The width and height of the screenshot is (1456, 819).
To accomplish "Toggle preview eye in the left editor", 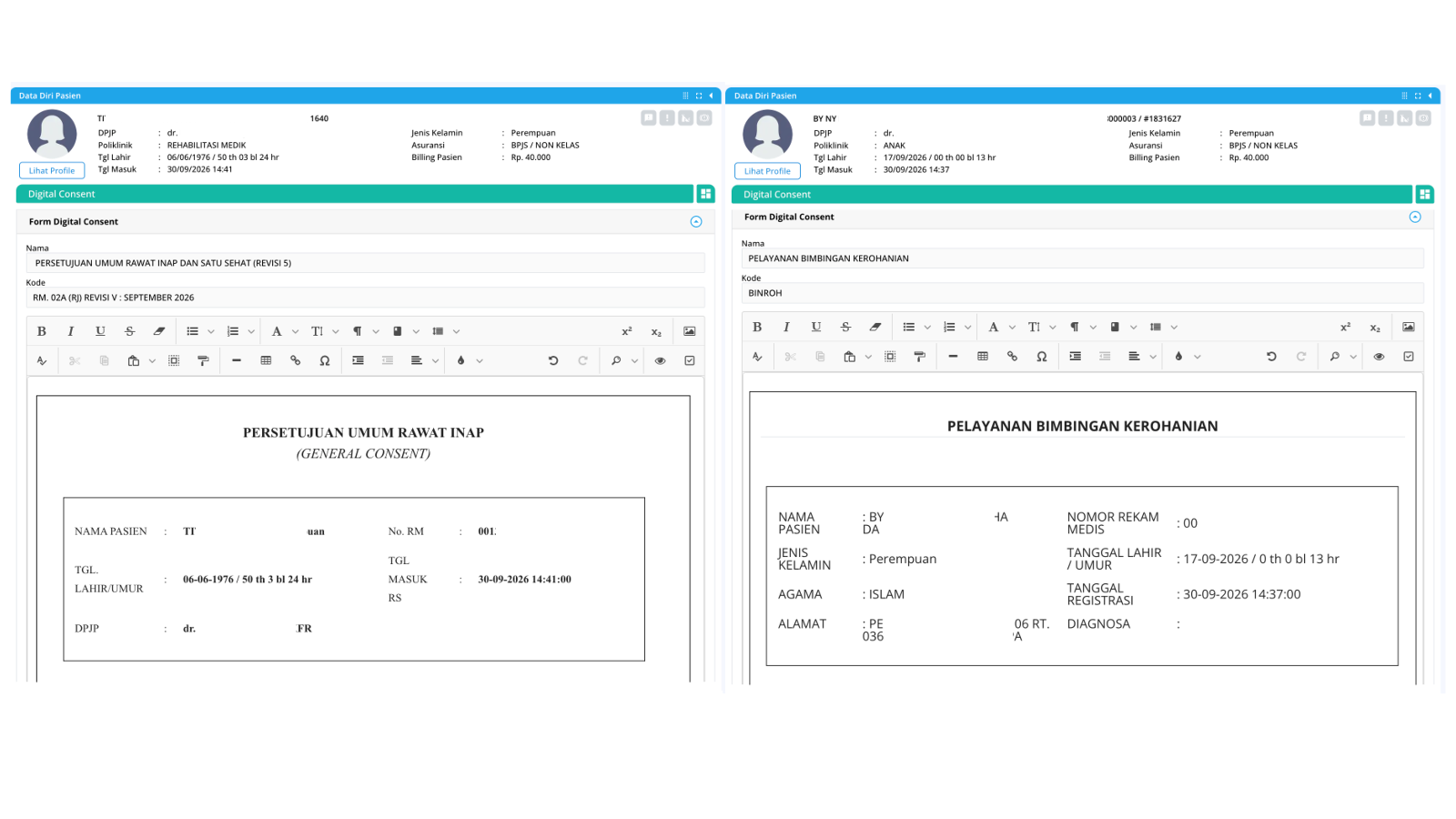I will (x=661, y=360).
